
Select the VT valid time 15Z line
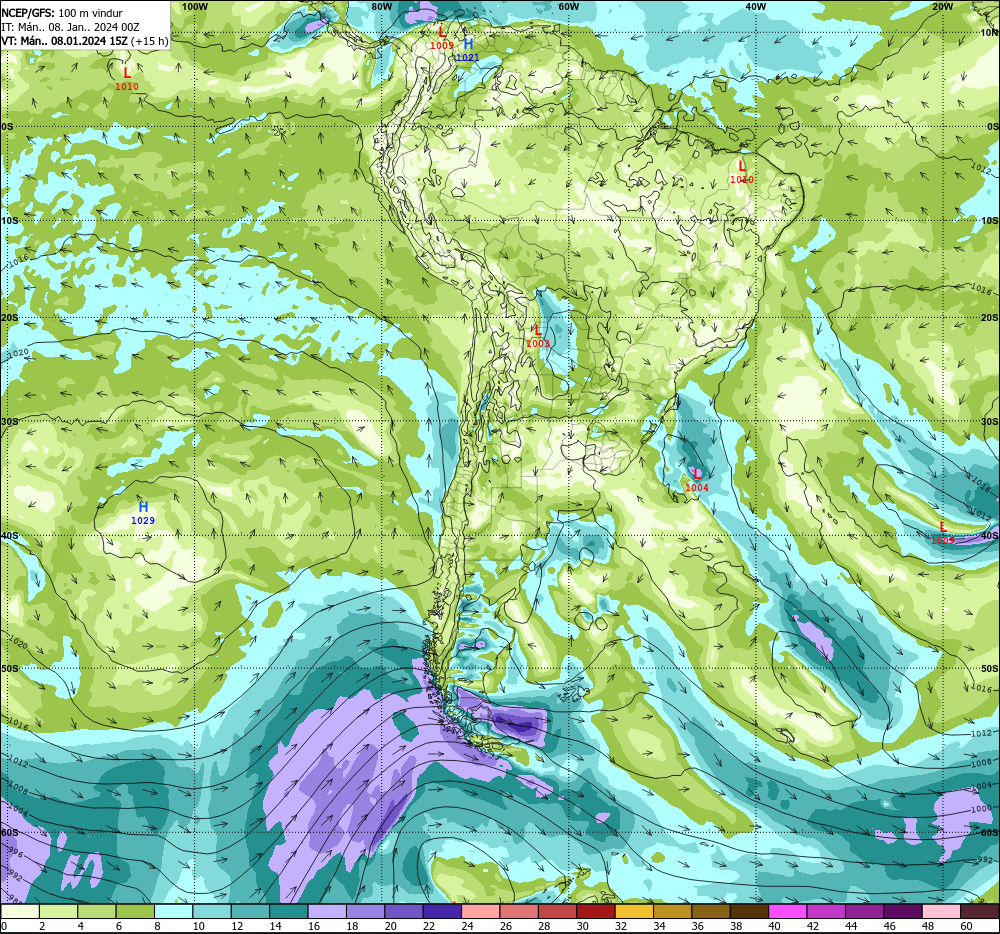65,41
